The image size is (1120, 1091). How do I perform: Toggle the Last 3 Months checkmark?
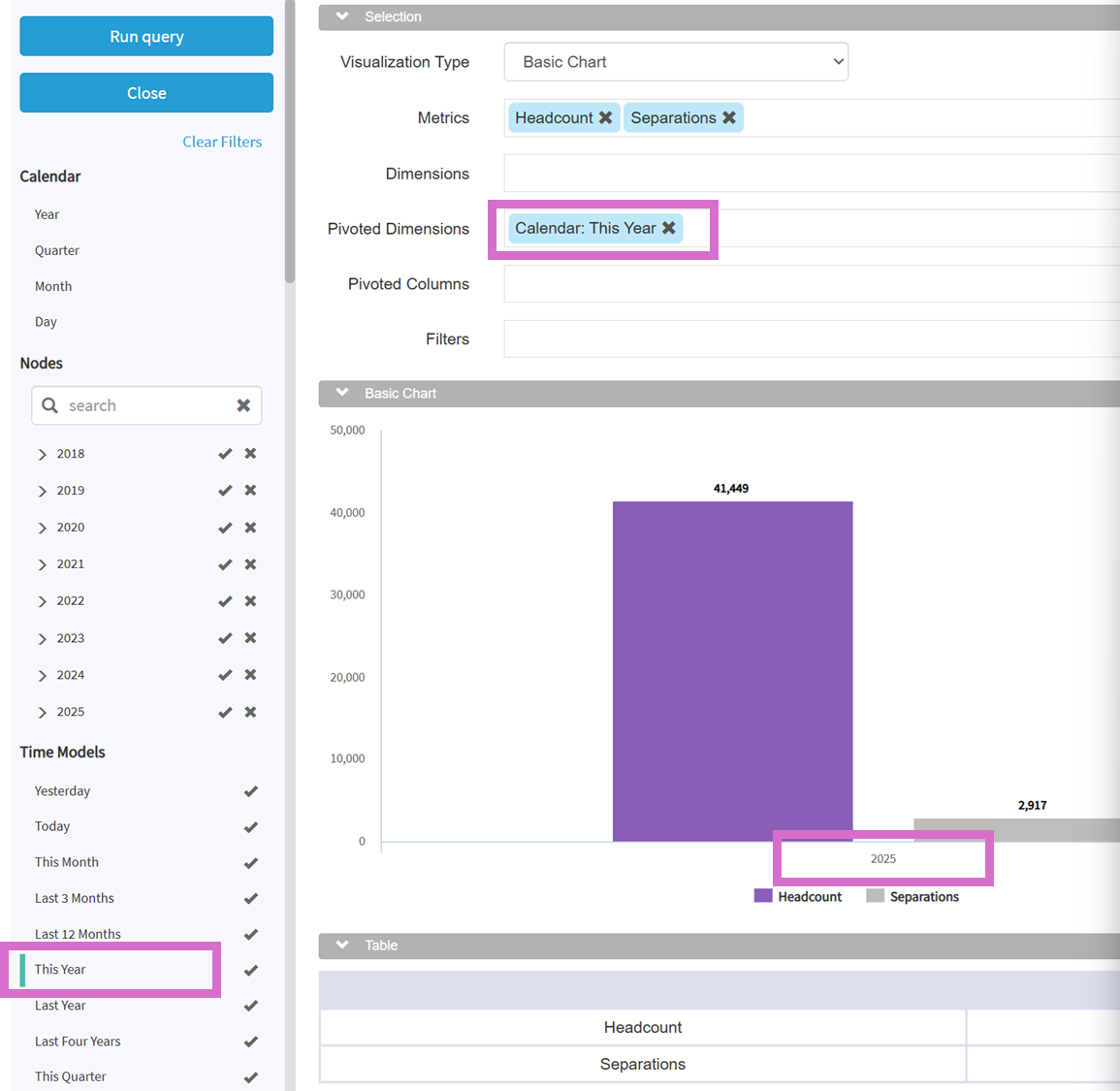point(251,899)
